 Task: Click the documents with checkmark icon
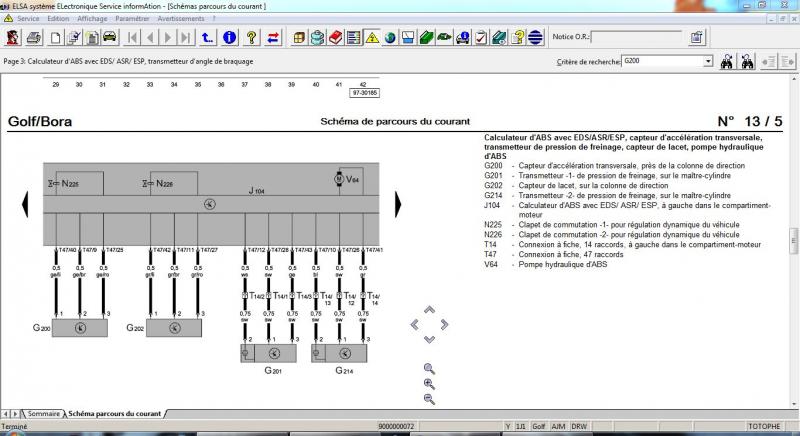[73, 37]
